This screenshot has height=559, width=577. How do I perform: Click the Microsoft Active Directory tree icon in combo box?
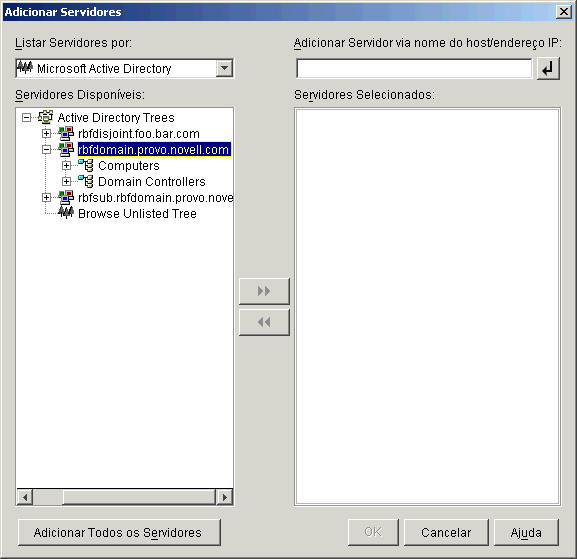[25, 68]
